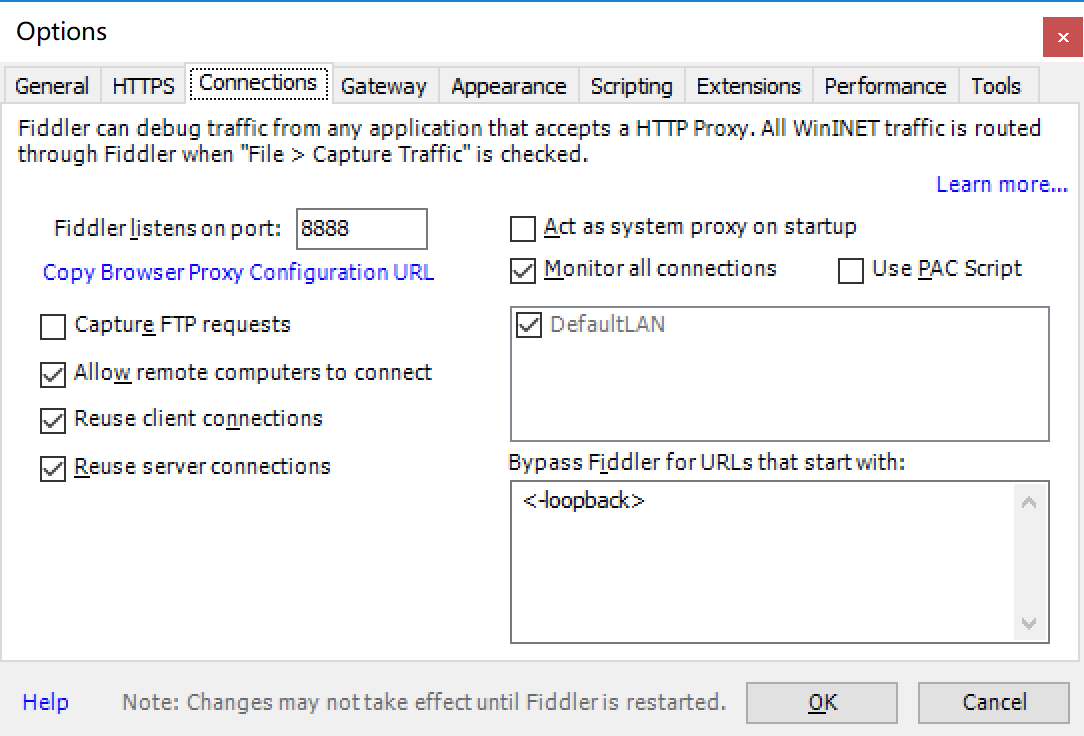Click the Fiddler listens on port field

(x=362, y=229)
